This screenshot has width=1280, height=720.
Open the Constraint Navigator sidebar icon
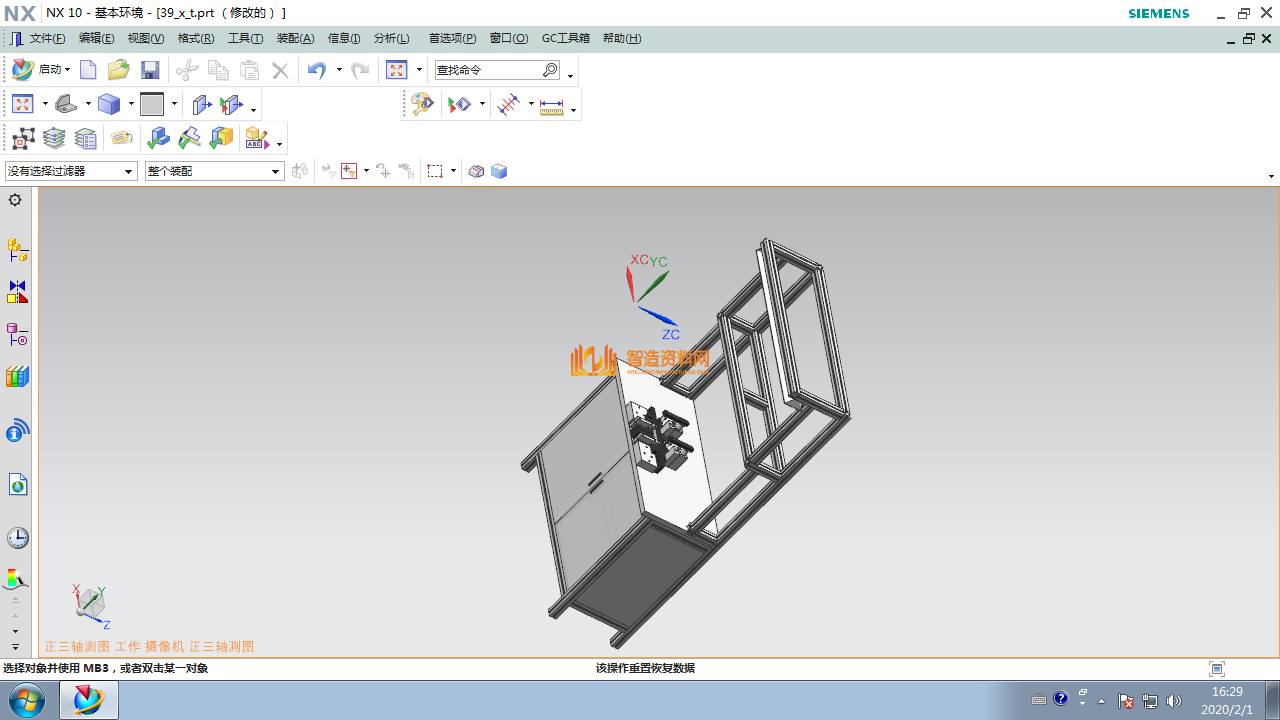[17, 291]
